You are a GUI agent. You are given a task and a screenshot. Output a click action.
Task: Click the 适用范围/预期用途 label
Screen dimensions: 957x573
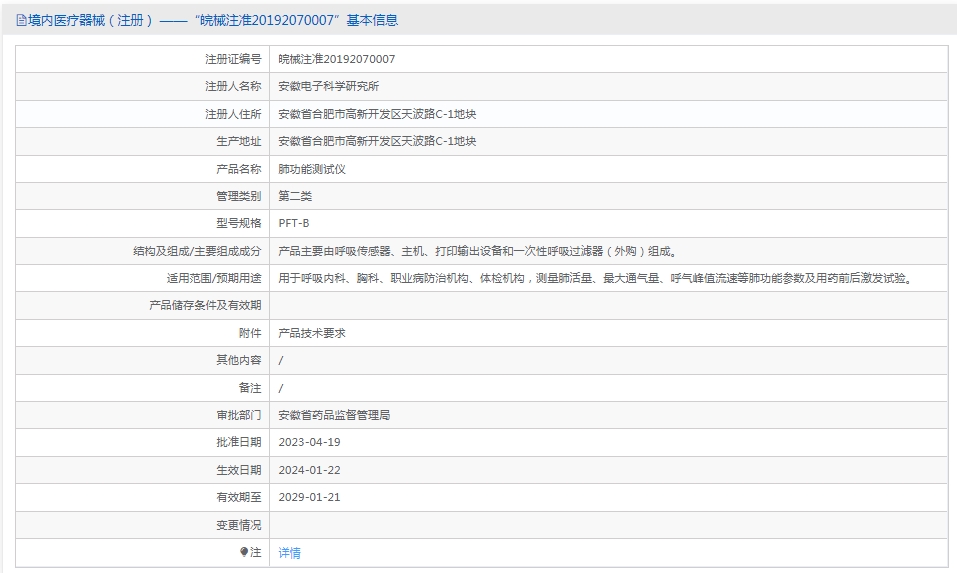(x=214, y=278)
